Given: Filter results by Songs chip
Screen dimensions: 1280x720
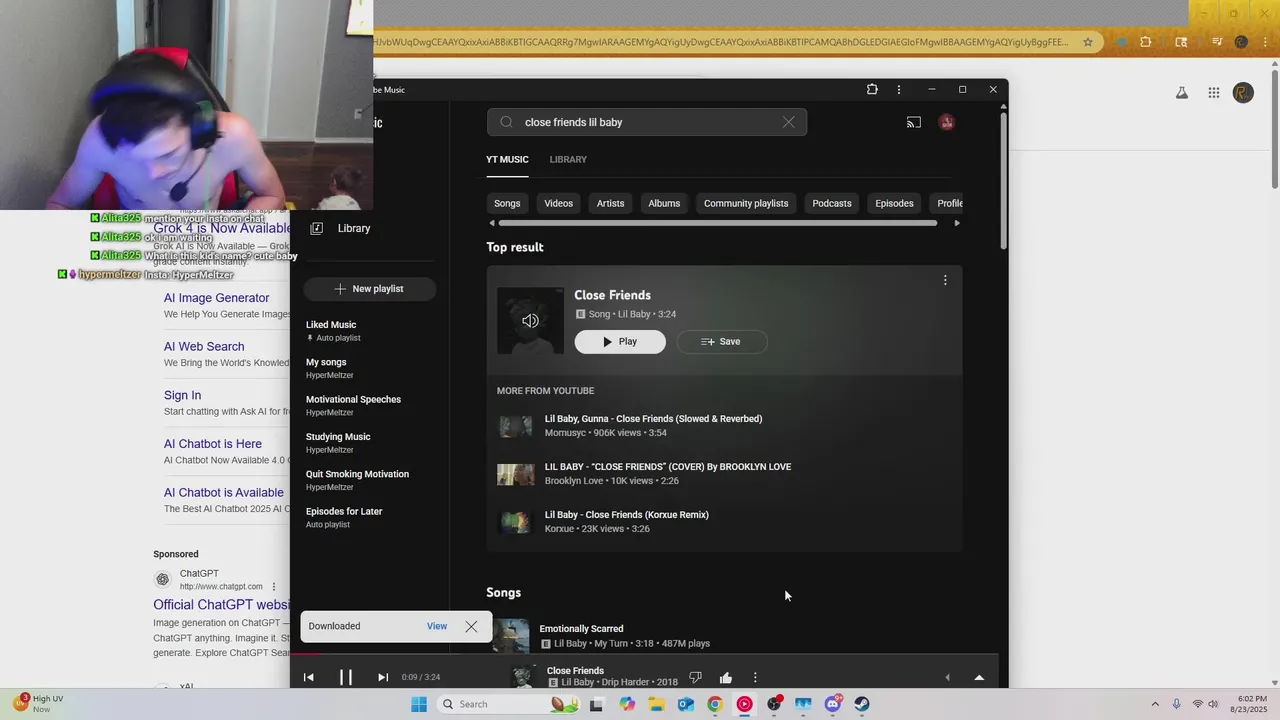Looking at the screenshot, I should click(507, 203).
